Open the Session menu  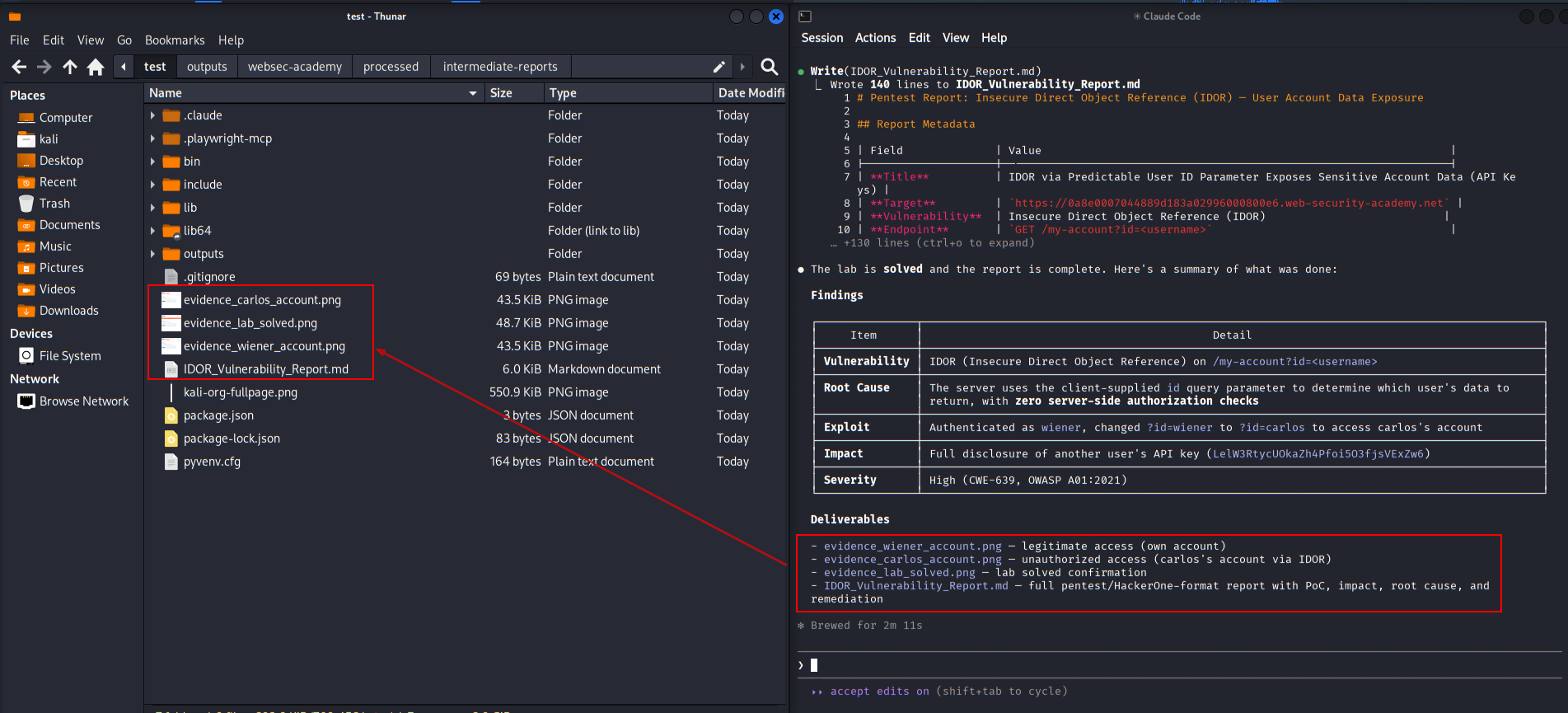coord(821,38)
